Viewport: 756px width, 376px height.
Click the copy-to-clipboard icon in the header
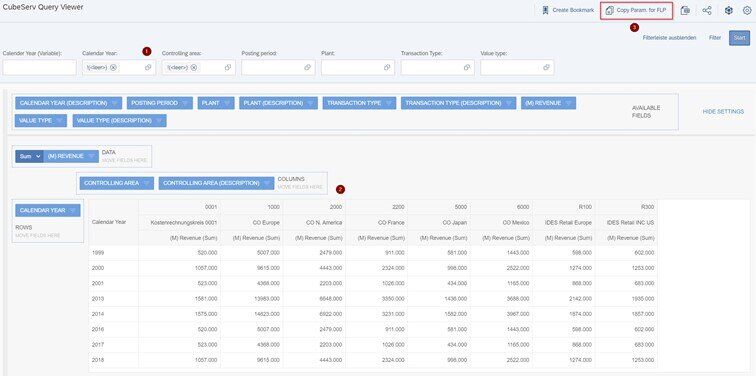click(685, 10)
